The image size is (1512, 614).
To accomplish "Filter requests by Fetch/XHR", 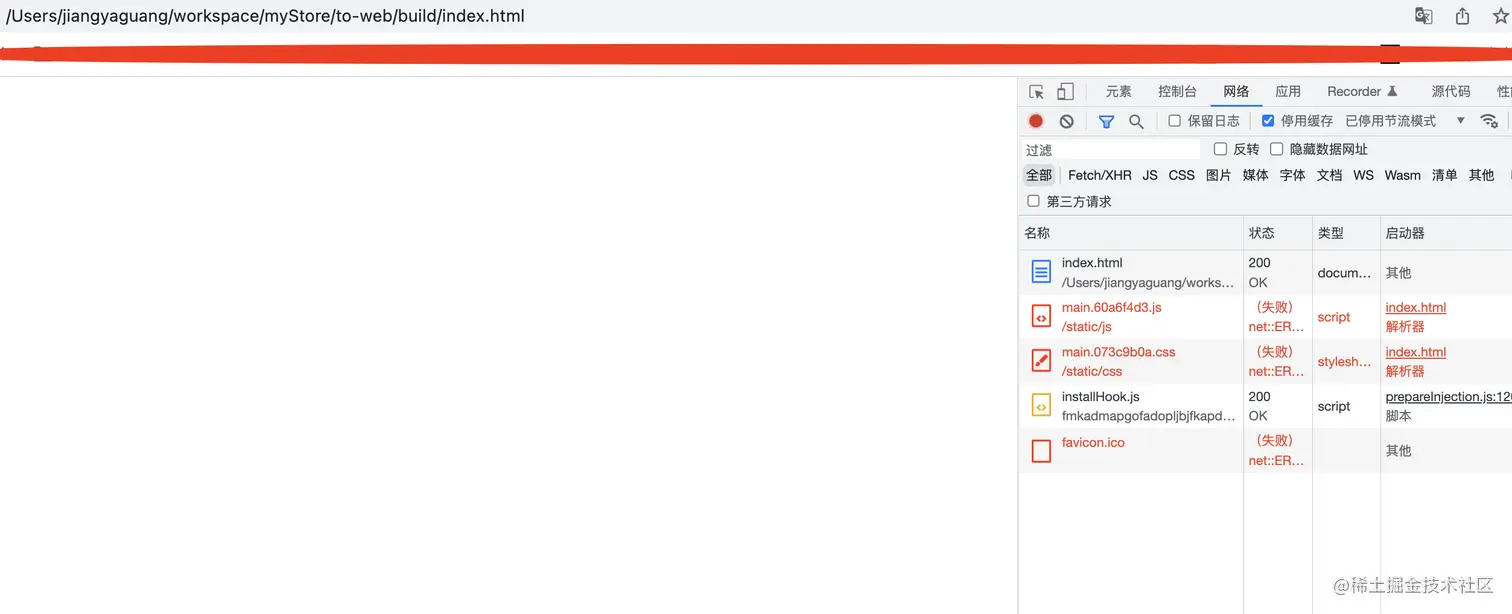I will click(x=1100, y=175).
